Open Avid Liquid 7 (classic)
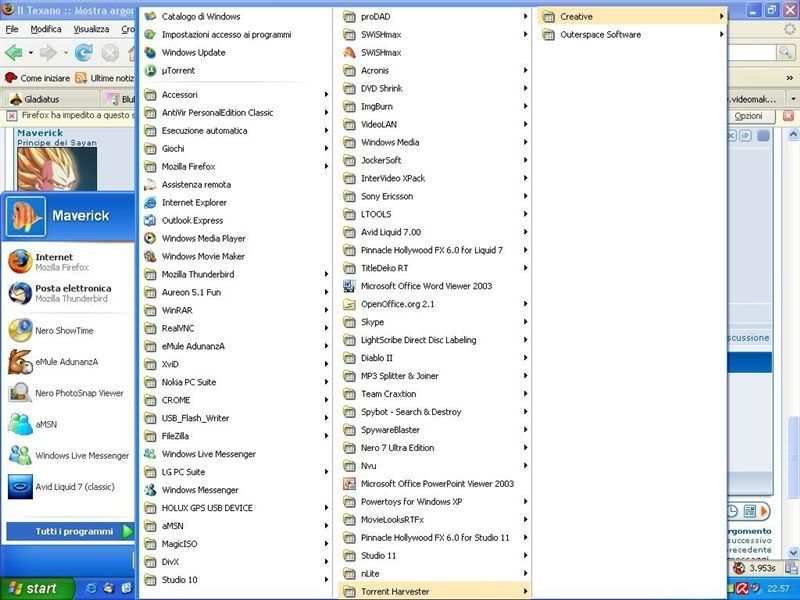800x600 pixels. pyautogui.click(x=68, y=487)
